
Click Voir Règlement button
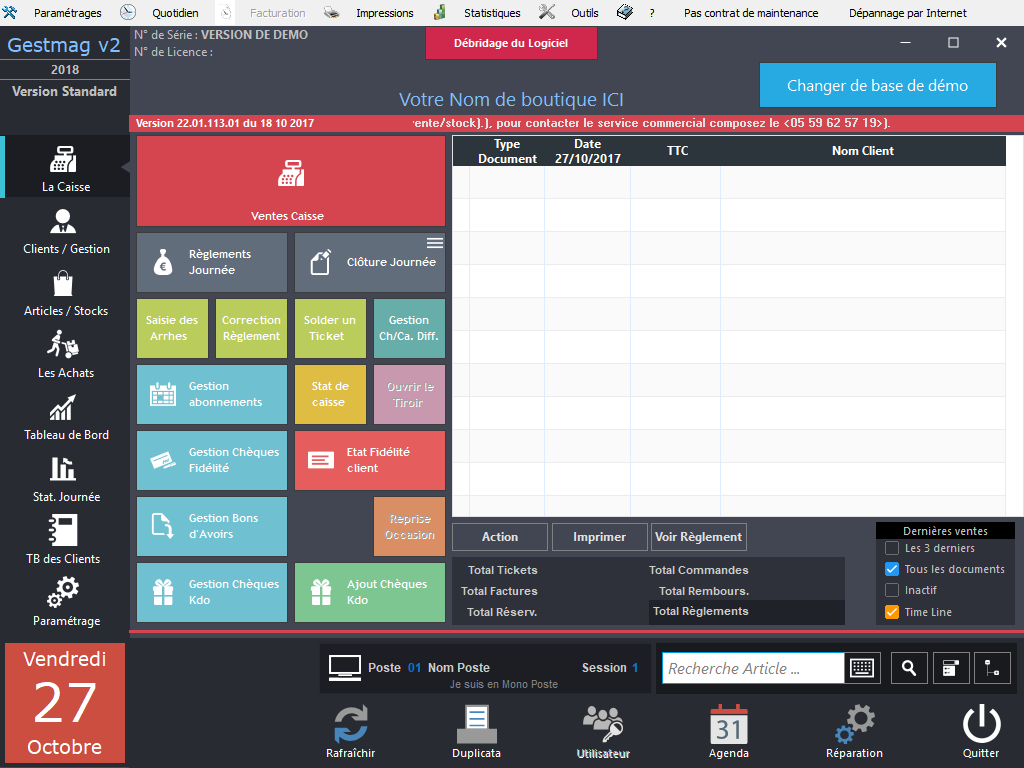698,537
